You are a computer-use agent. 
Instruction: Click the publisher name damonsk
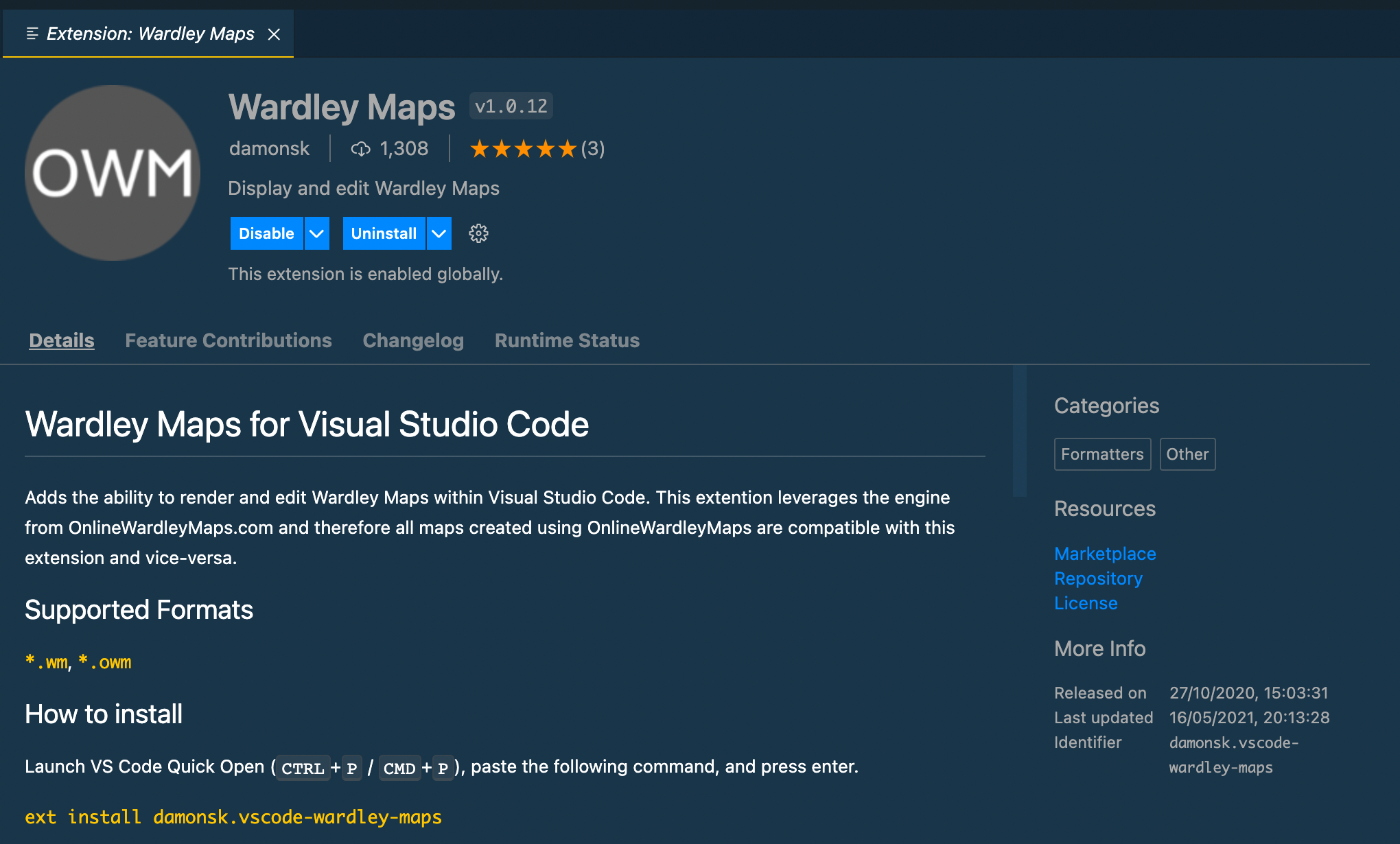[269, 148]
